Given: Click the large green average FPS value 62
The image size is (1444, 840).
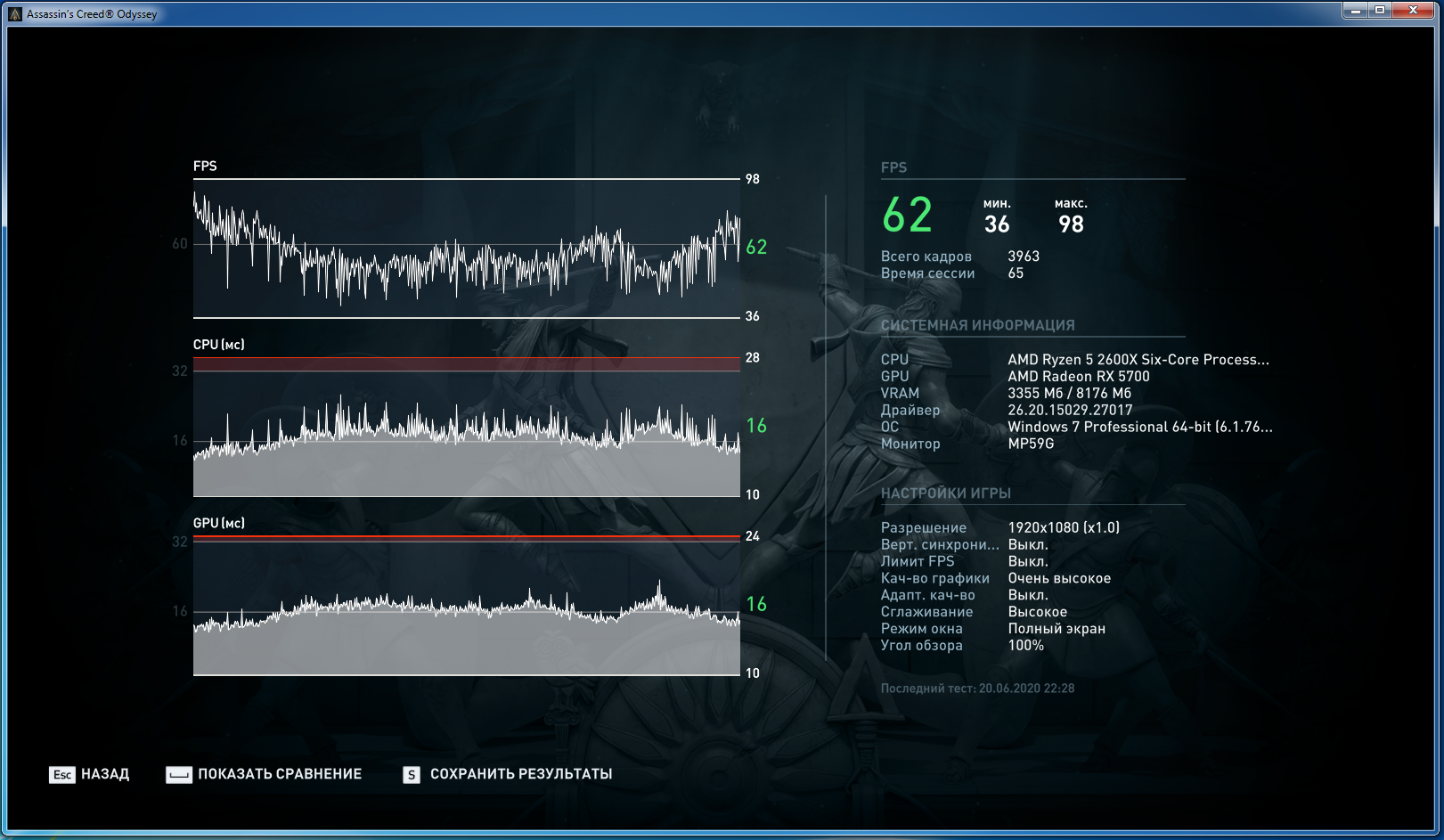Looking at the screenshot, I should (907, 216).
